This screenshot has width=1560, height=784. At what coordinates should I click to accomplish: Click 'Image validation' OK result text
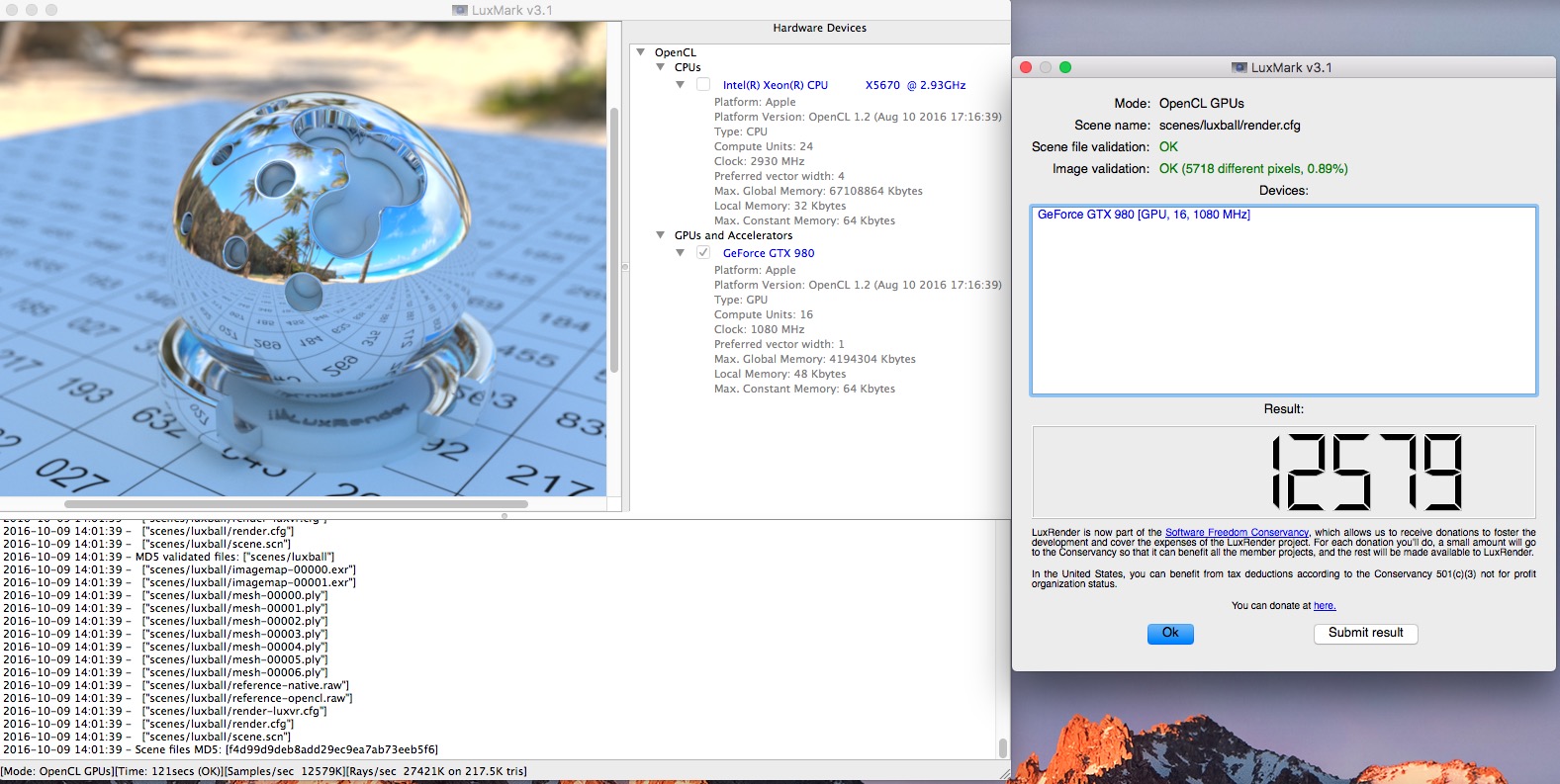tap(1253, 169)
